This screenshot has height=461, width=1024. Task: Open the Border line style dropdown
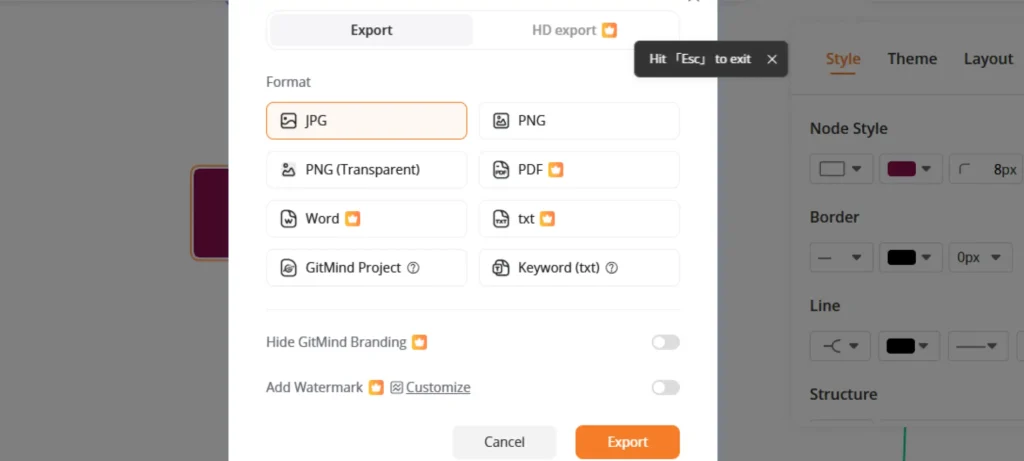[841, 257]
